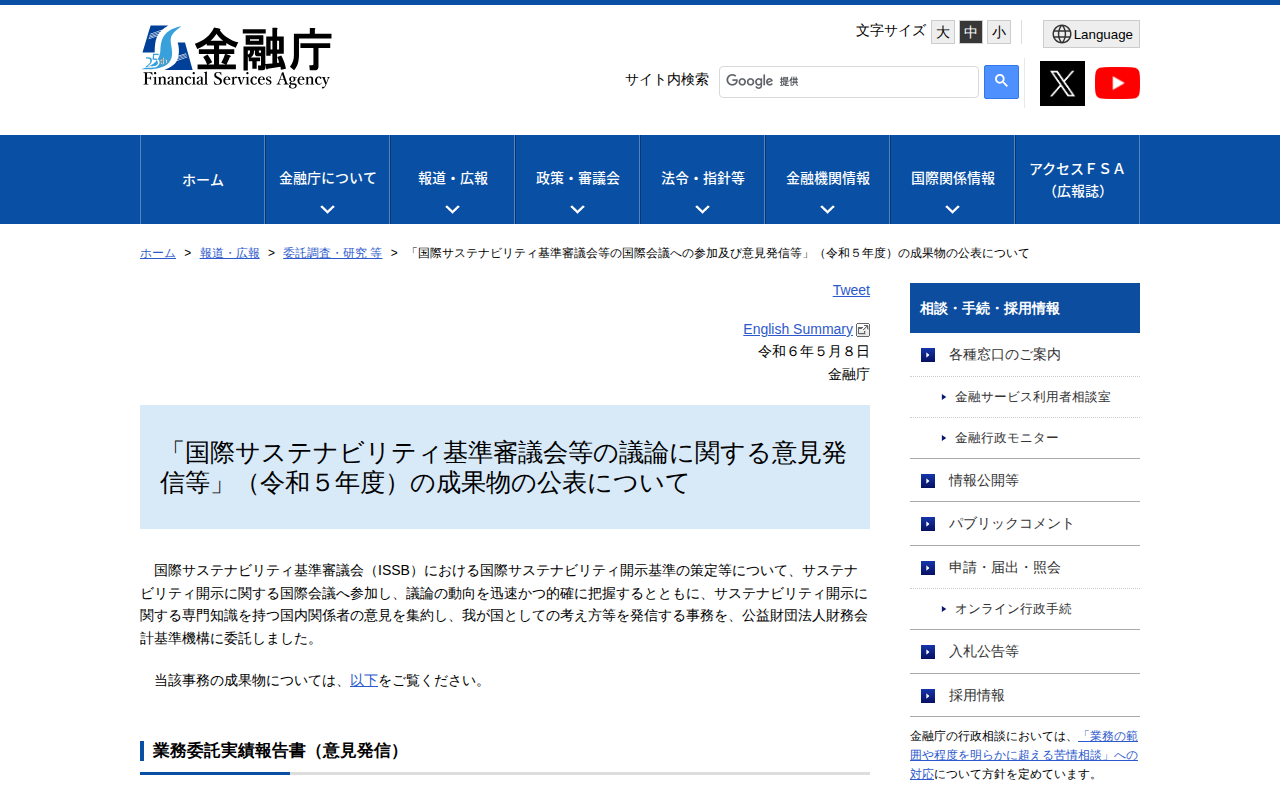
Task: Click the 文字サイズ label
Action: point(891,31)
